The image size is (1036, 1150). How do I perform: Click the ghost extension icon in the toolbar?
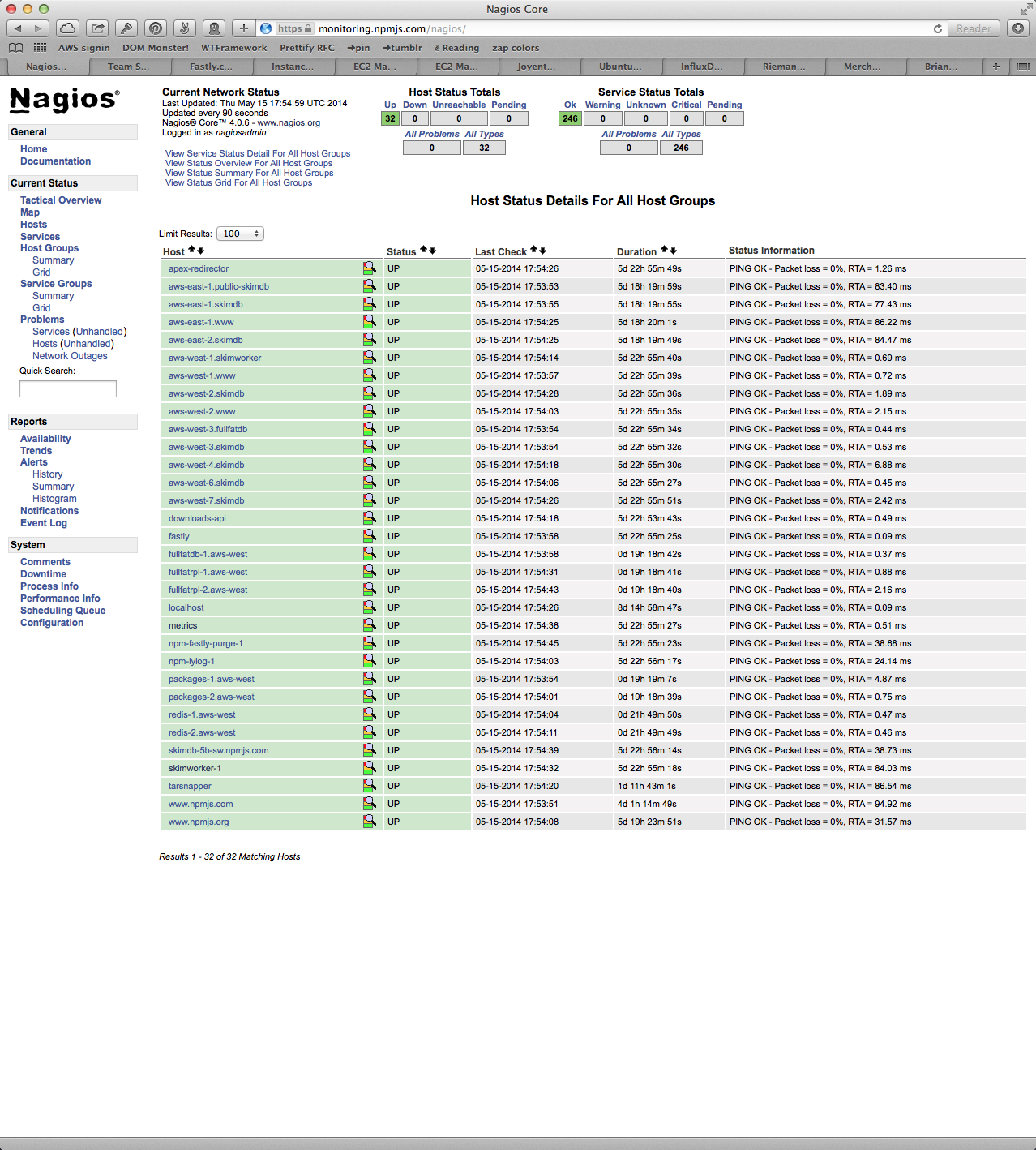coord(213,28)
